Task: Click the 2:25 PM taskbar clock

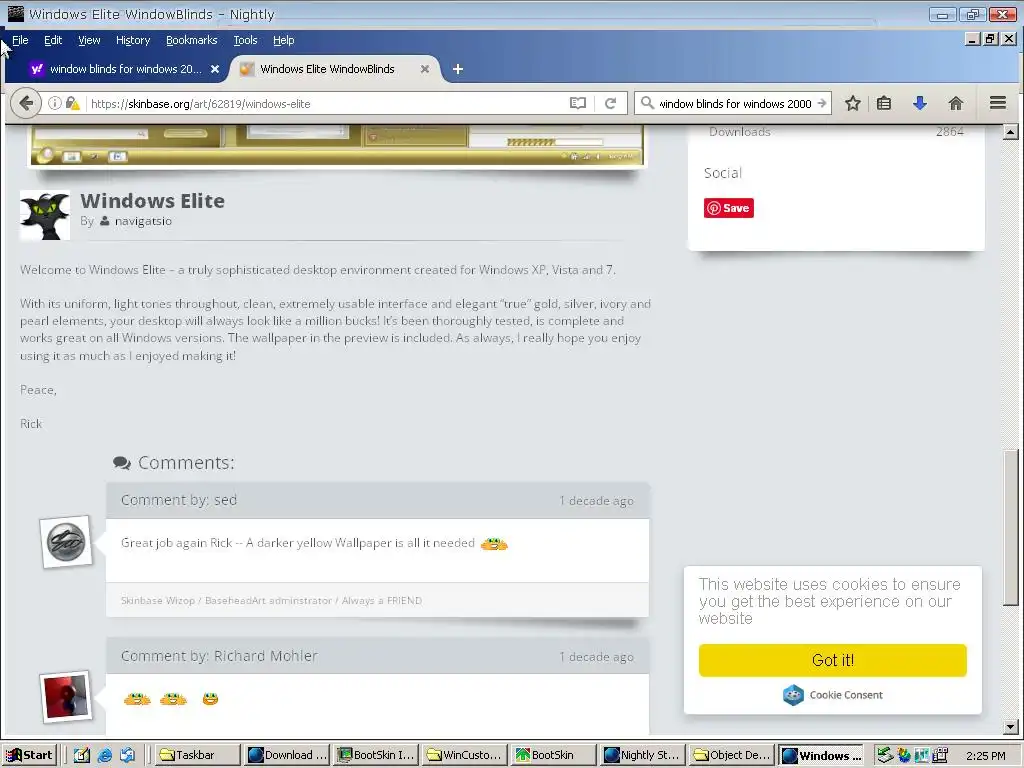Action: point(985,756)
